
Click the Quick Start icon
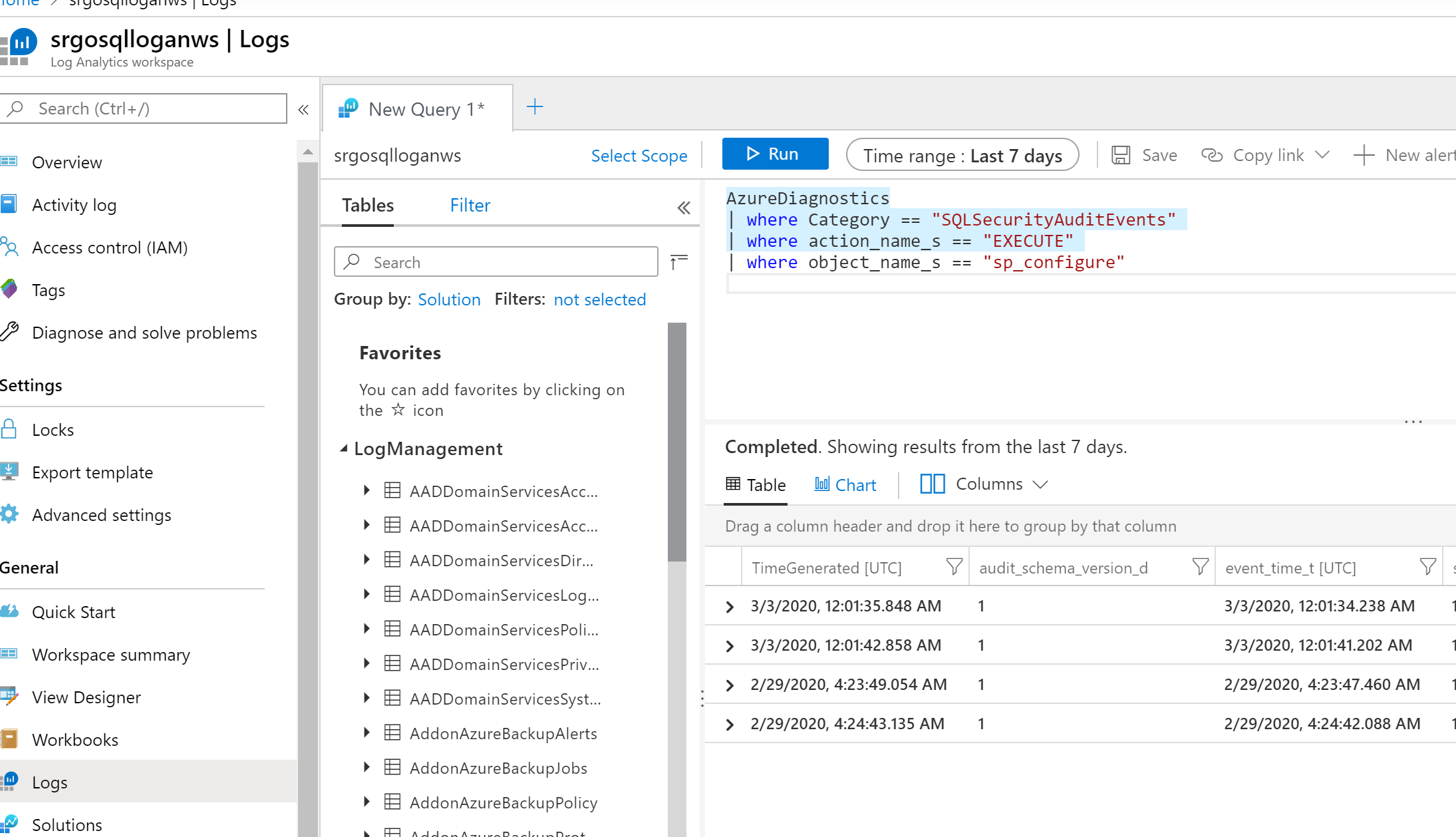point(9,611)
